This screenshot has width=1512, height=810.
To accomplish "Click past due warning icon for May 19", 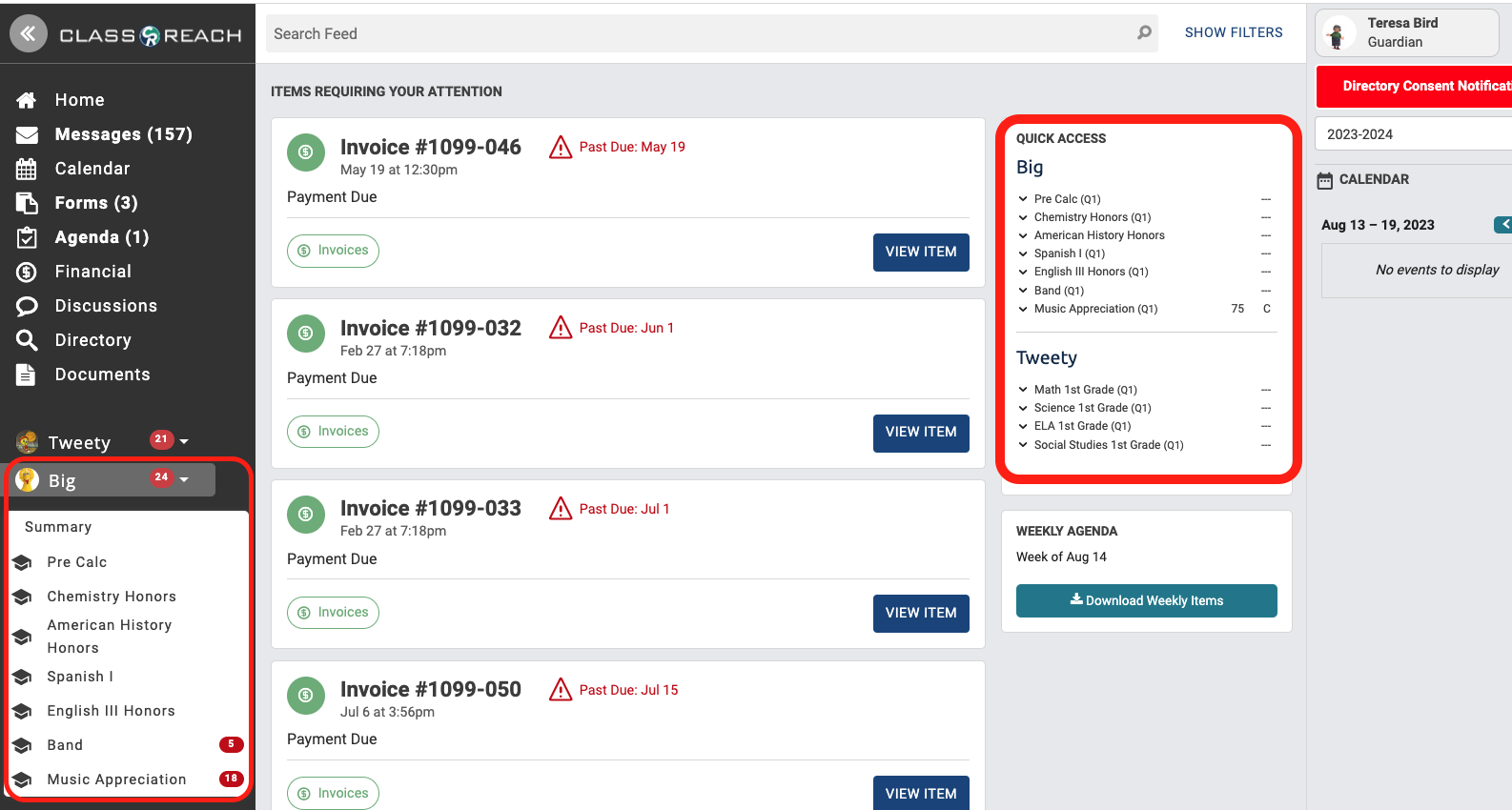I will coord(561,147).
